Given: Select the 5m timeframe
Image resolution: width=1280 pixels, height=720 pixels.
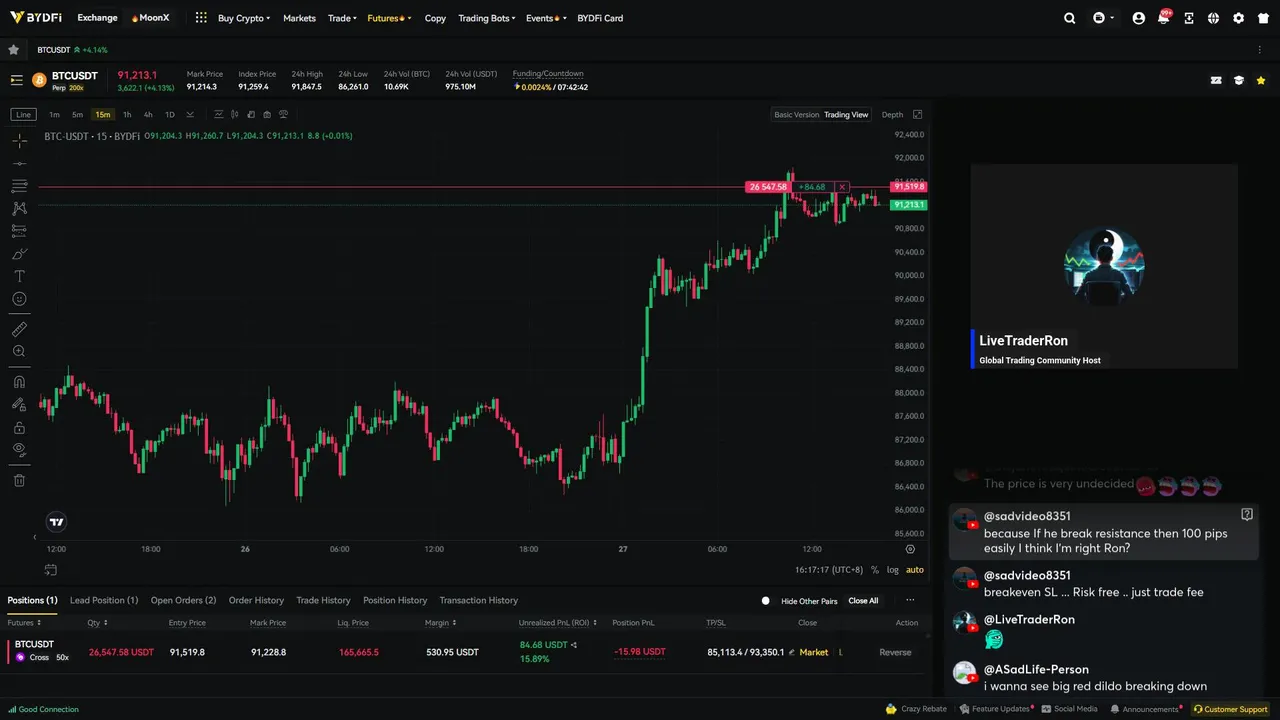Looking at the screenshot, I should [x=77, y=115].
